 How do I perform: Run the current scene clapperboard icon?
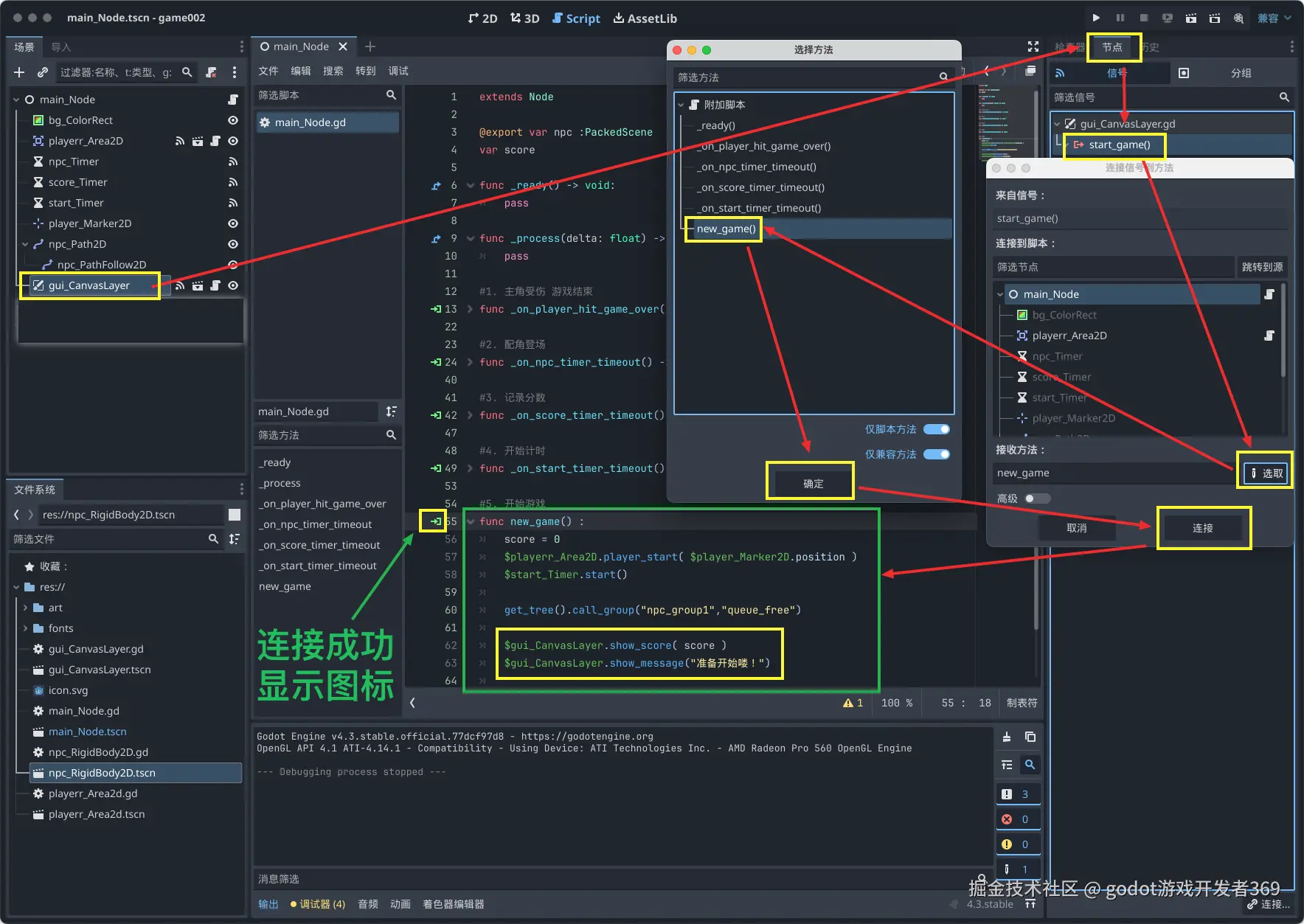[x=1190, y=18]
